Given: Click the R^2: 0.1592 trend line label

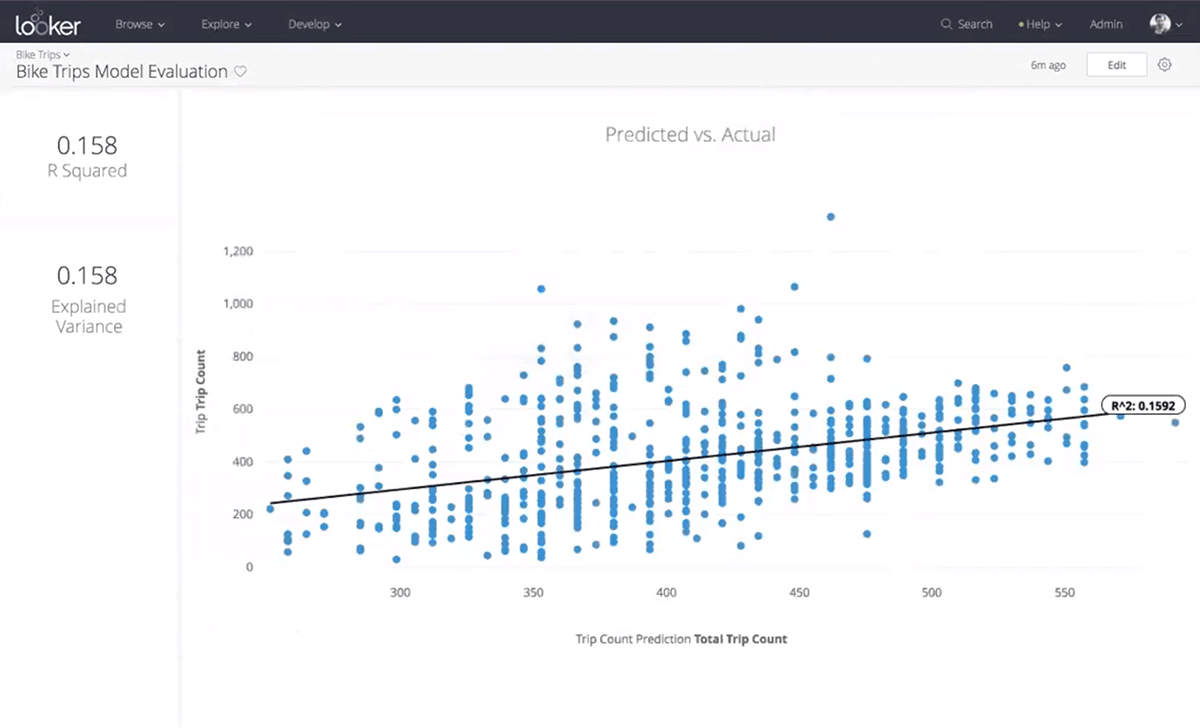Looking at the screenshot, I should 1143,406.
